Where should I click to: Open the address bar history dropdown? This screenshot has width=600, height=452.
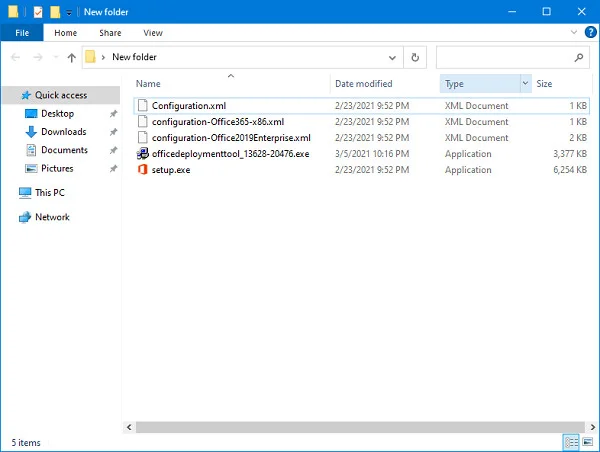point(392,58)
